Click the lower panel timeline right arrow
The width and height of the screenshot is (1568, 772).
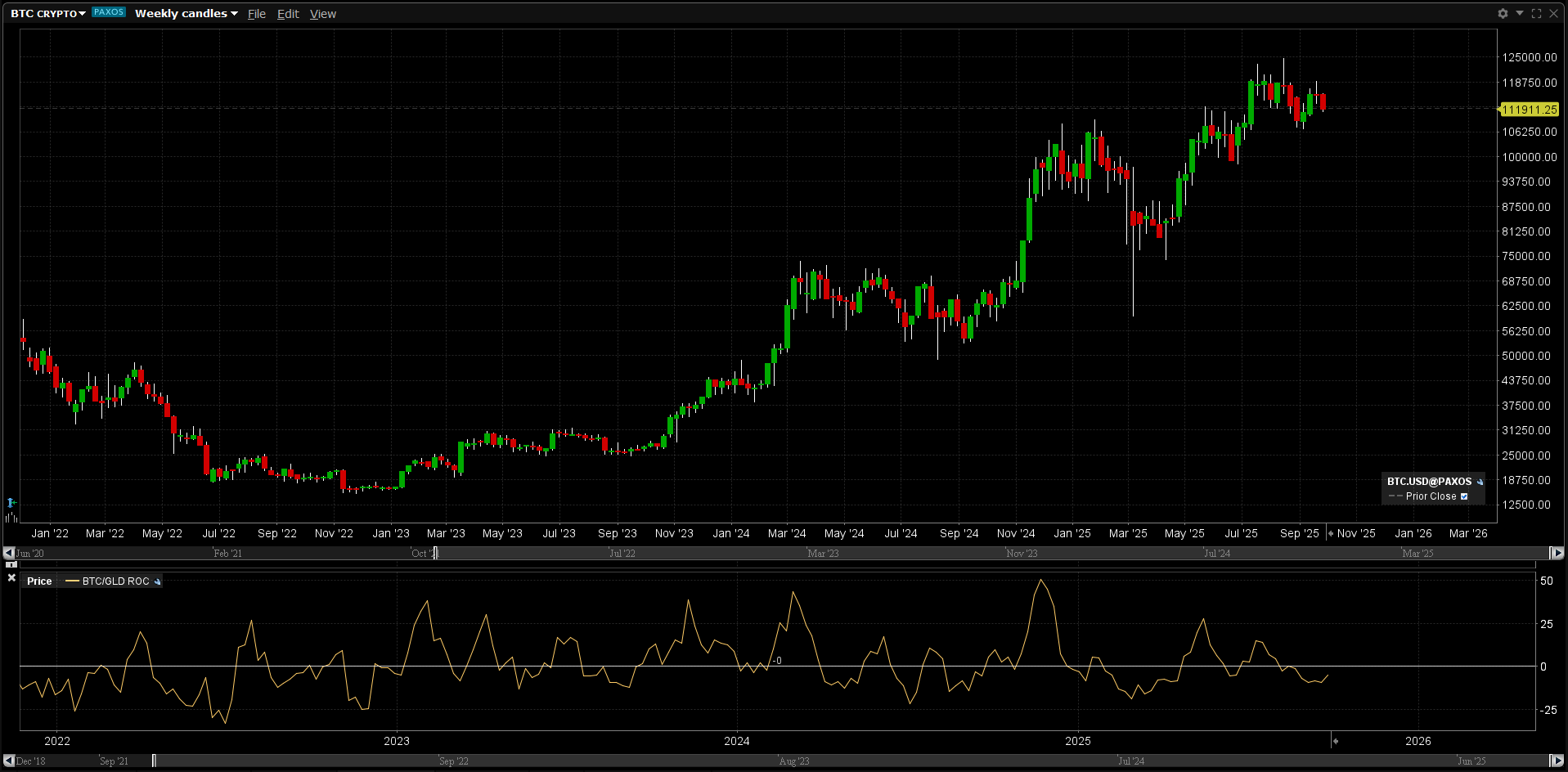1557,761
